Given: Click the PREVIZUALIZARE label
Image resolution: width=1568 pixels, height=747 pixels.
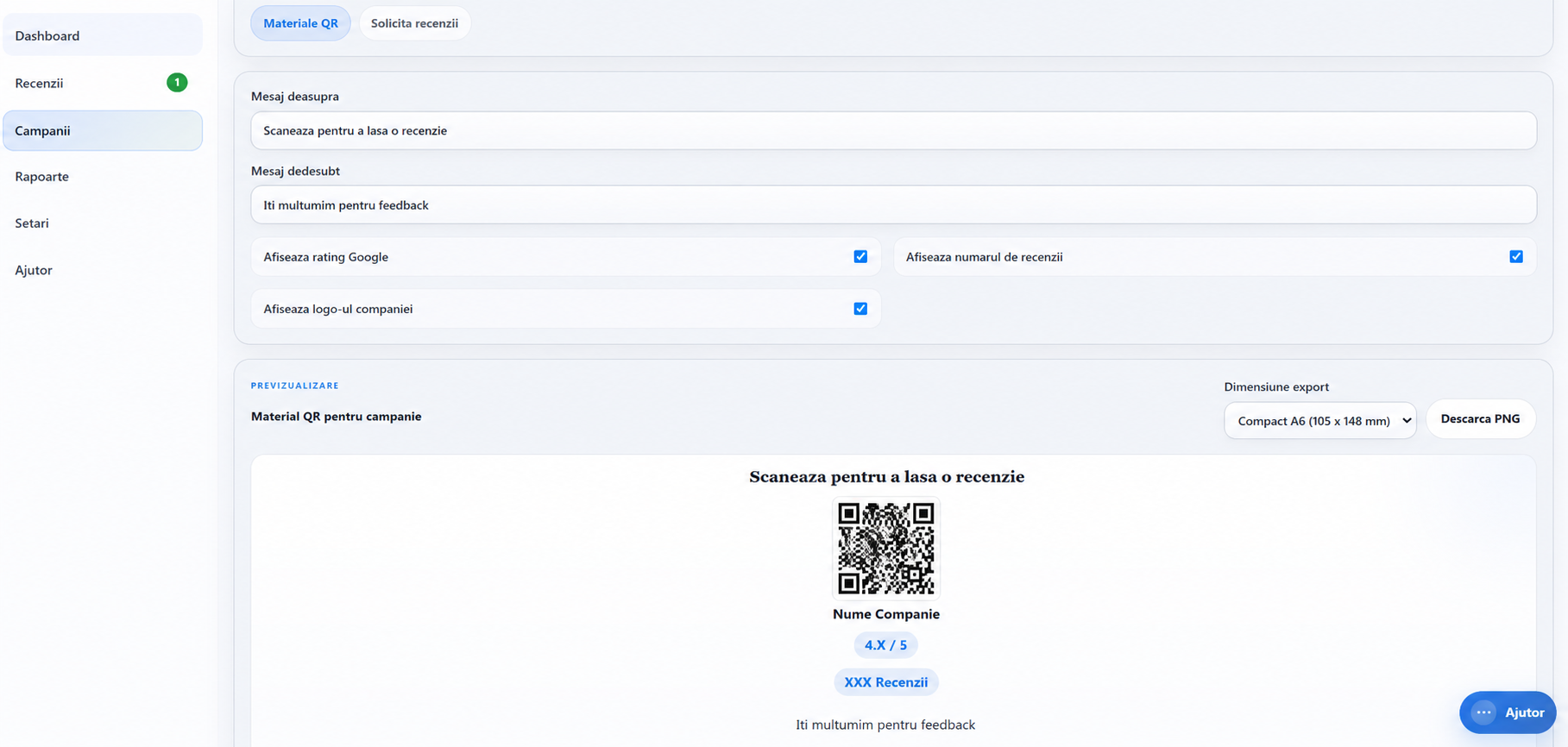Looking at the screenshot, I should 295,386.
